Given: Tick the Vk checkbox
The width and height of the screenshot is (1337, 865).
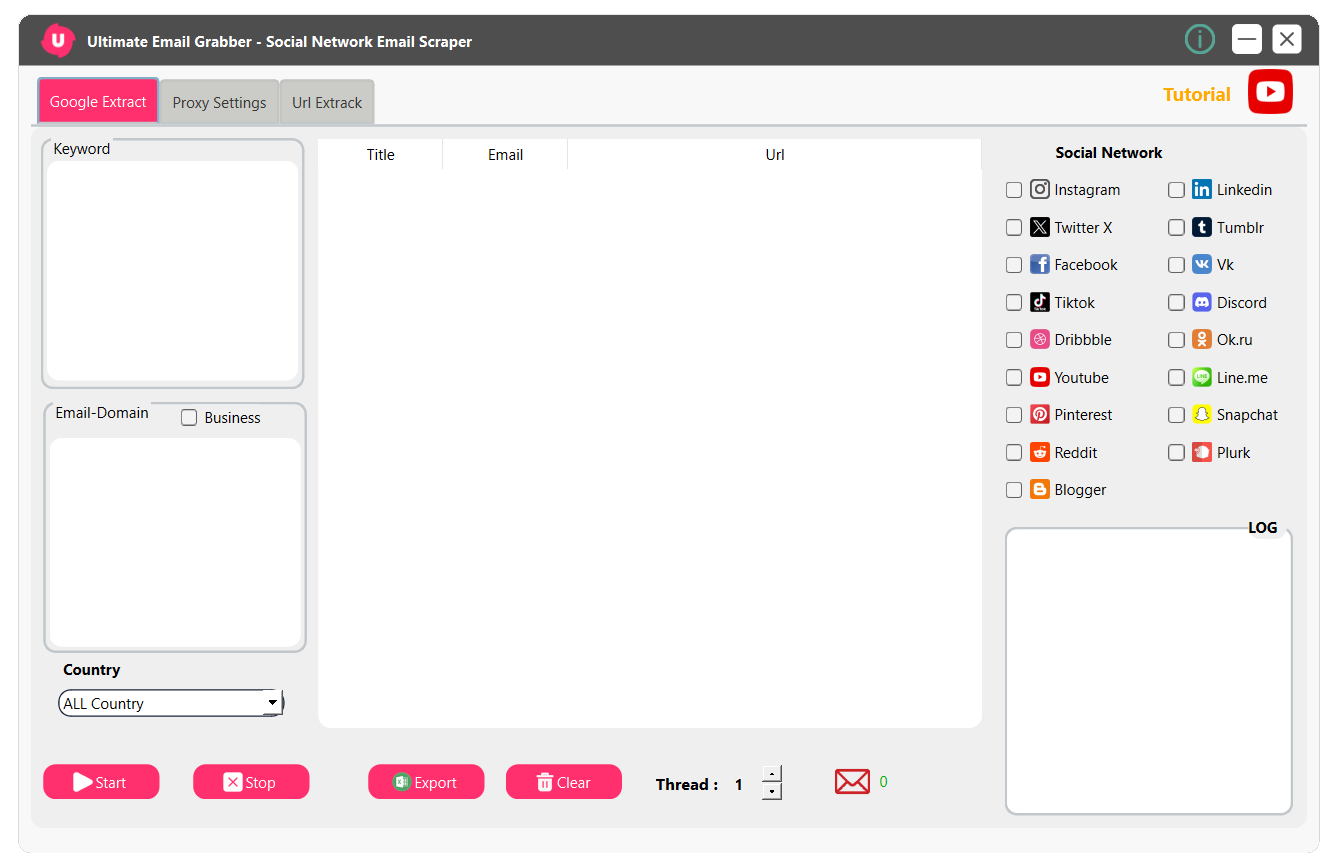Looking at the screenshot, I should [1176, 265].
